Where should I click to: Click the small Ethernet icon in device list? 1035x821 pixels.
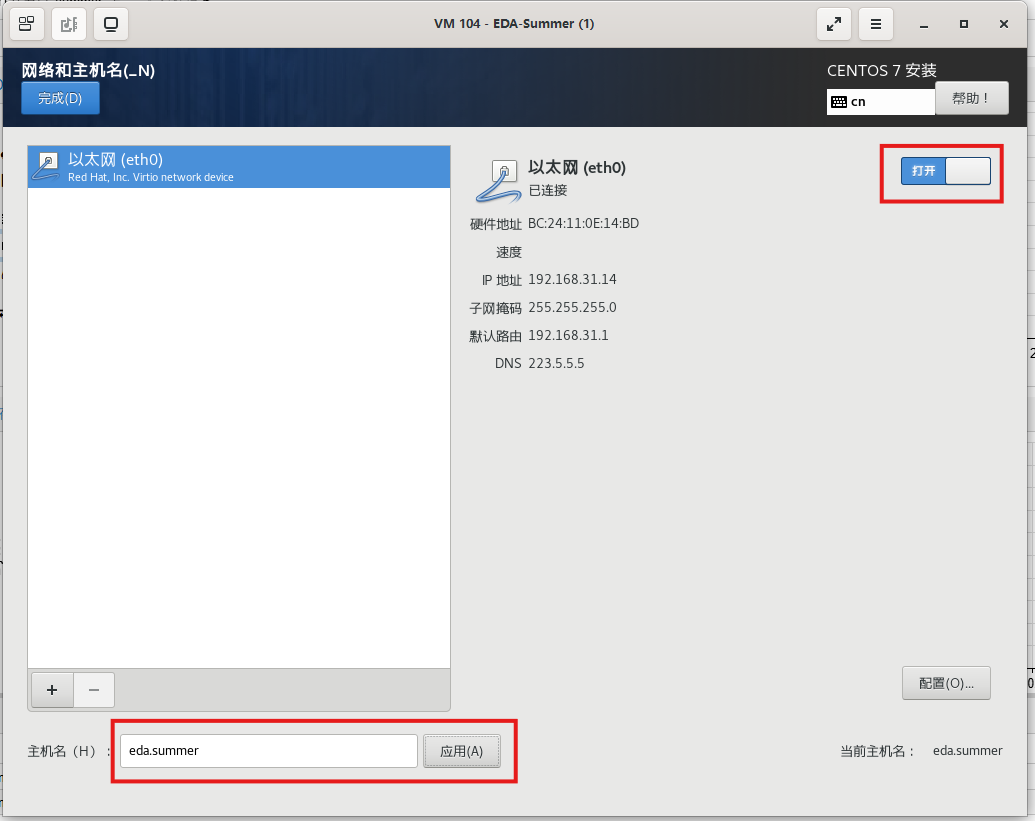[x=46, y=166]
